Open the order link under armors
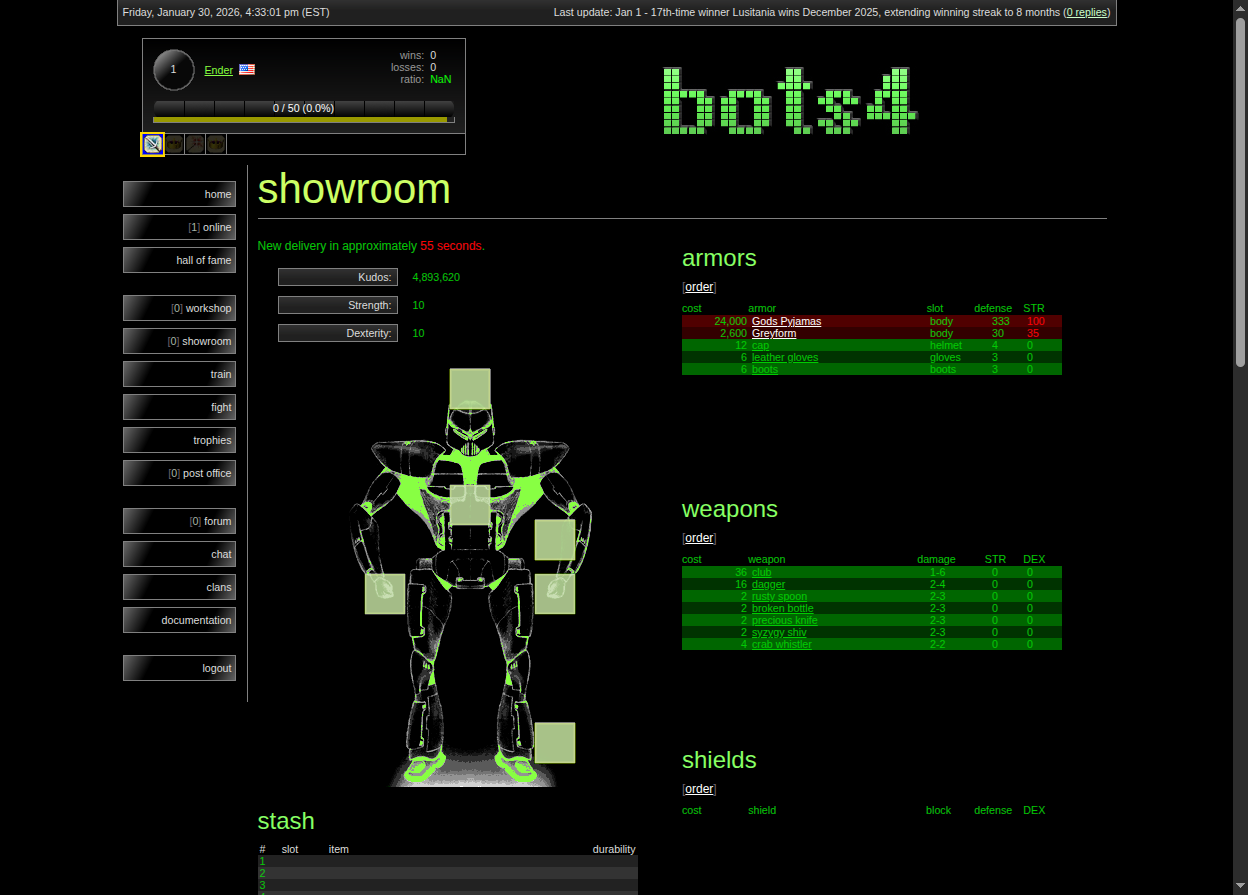The image size is (1248, 895). [699, 287]
